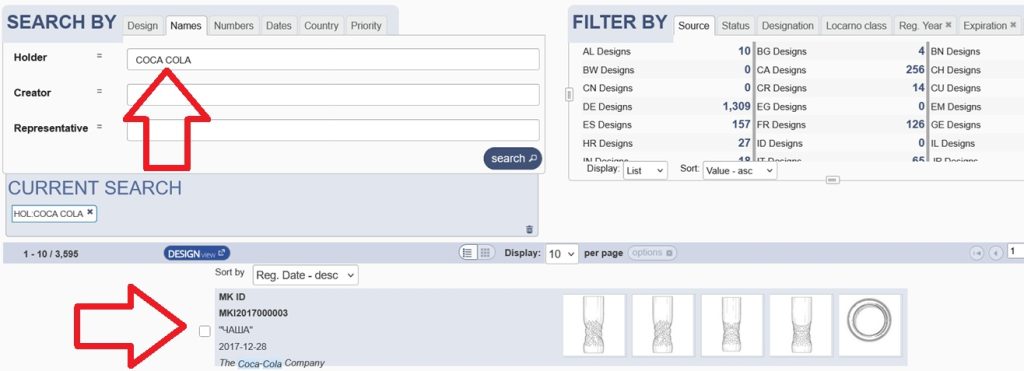Close the Expiration filter tab
The image size is (1024, 371).
[1014, 25]
